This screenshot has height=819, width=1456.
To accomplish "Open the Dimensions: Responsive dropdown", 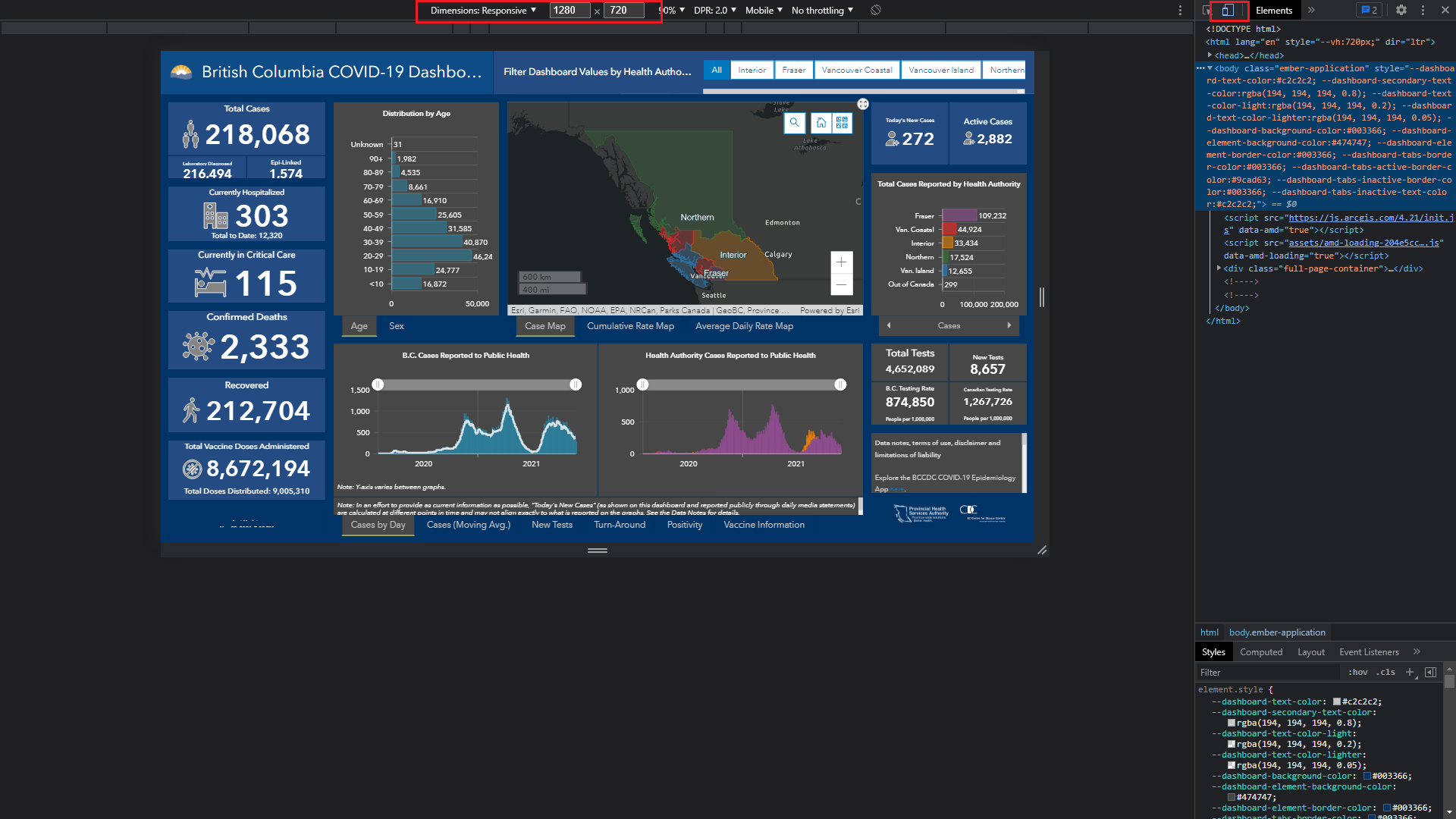I will (483, 10).
